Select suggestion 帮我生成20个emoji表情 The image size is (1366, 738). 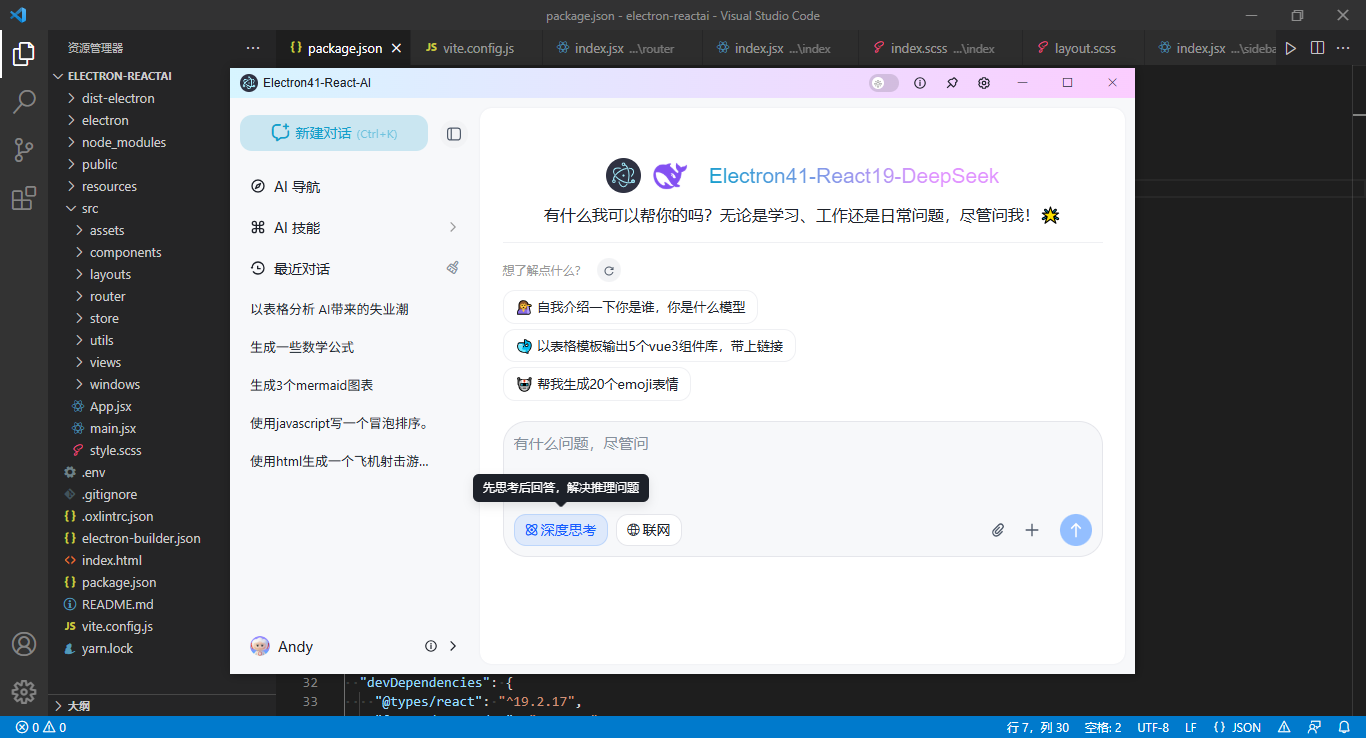597,384
